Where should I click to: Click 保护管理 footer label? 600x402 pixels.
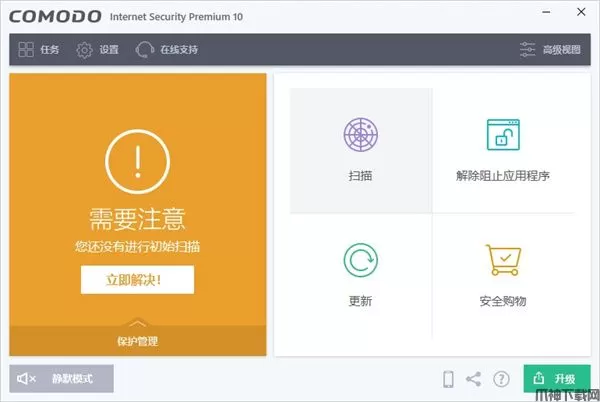click(137, 341)
